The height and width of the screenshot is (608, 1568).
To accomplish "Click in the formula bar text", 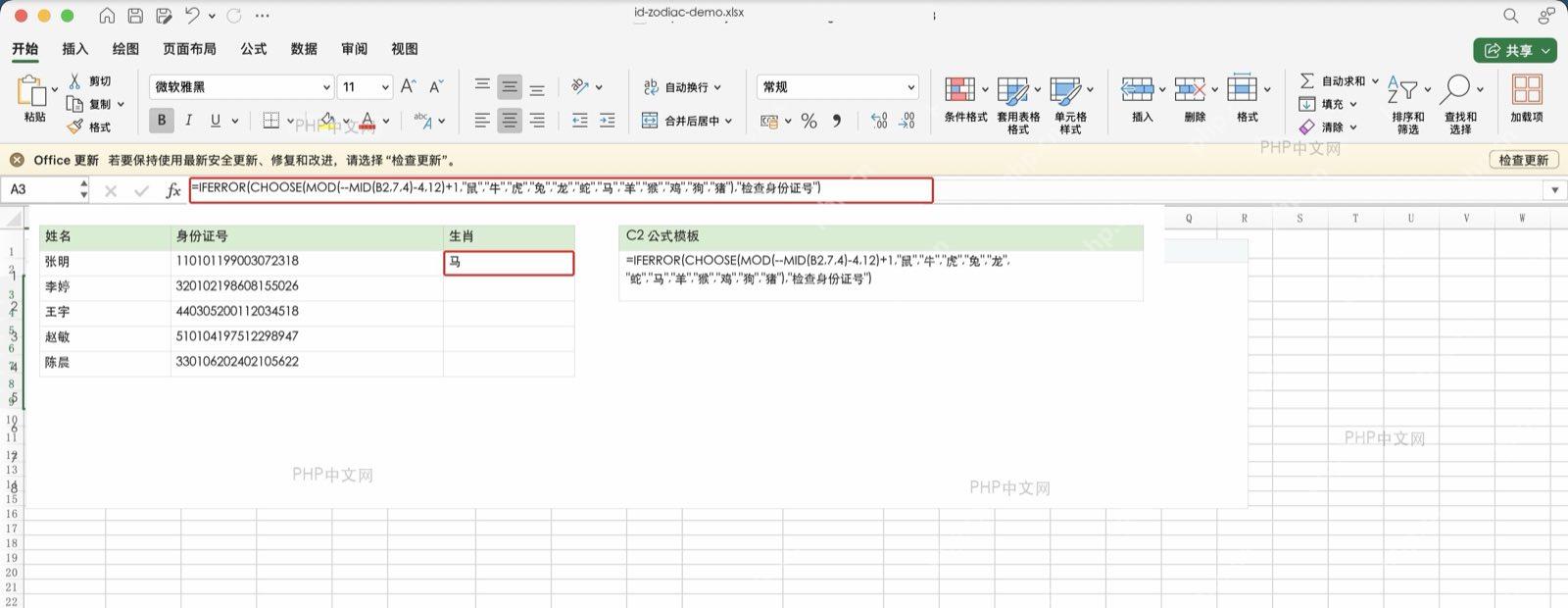I will click(561, 189).
